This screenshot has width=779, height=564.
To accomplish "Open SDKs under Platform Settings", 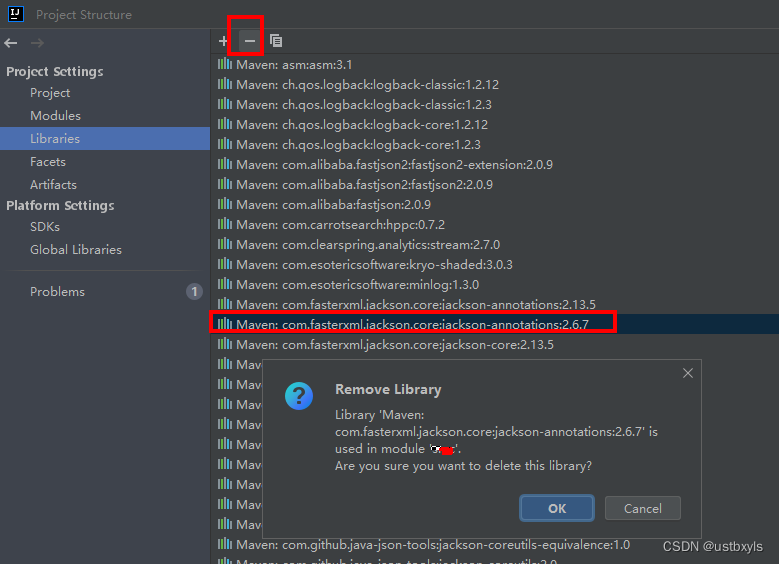I will [x=45, y=227].
